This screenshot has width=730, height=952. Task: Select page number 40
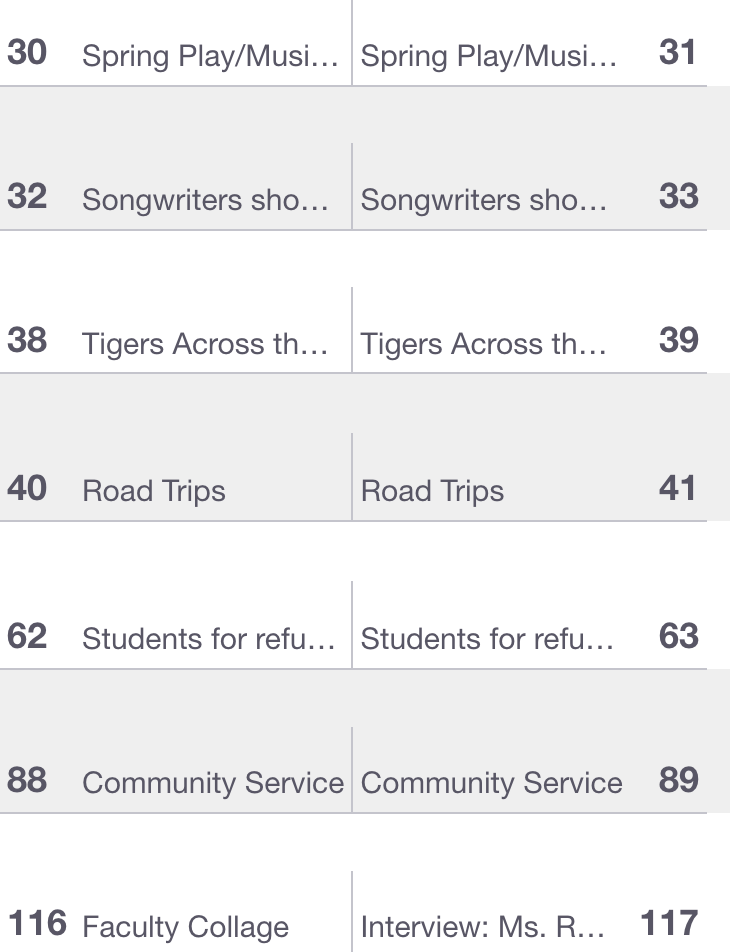pyautogui.click(x=27, y=488)
